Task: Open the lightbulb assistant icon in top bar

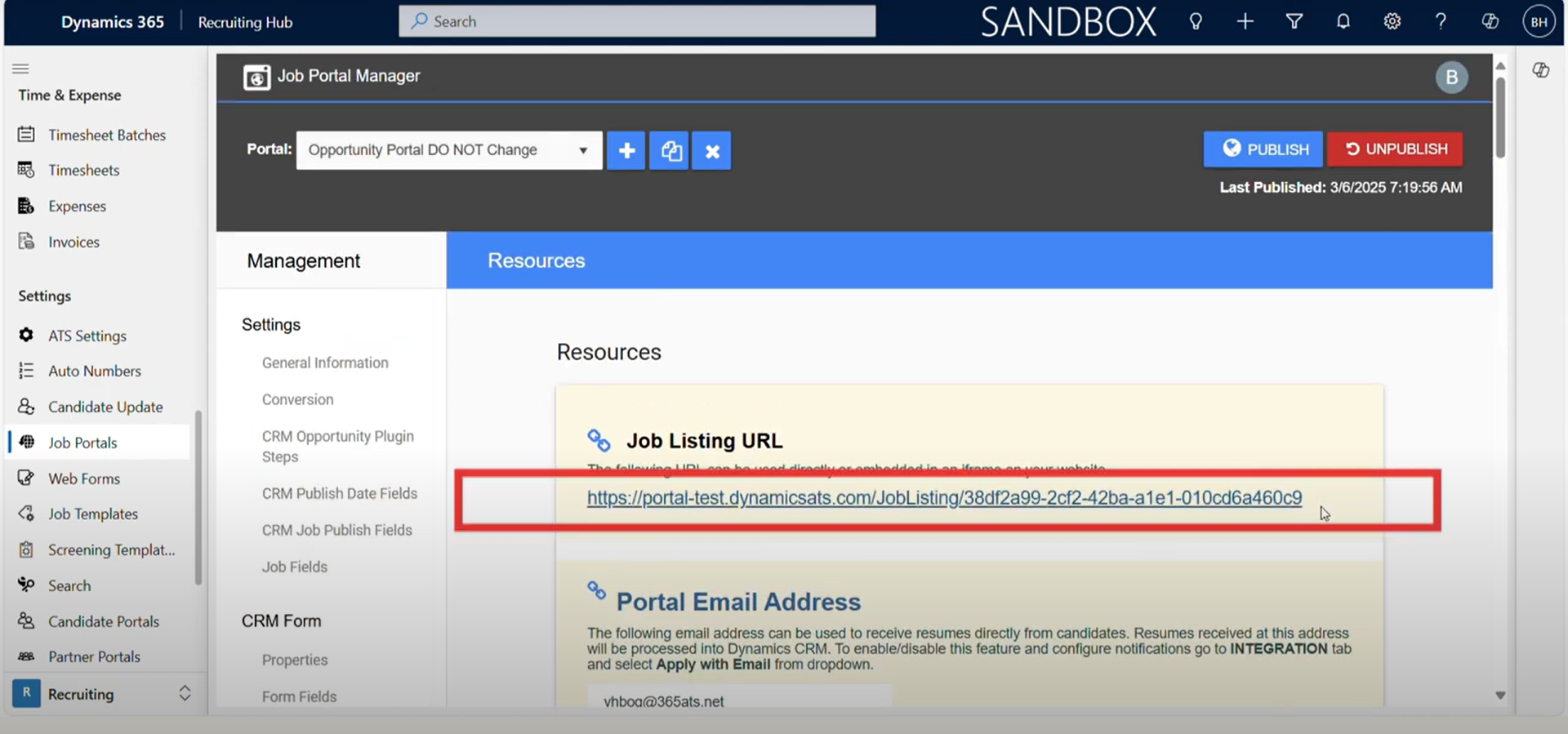Action: tap(1196, 21)
